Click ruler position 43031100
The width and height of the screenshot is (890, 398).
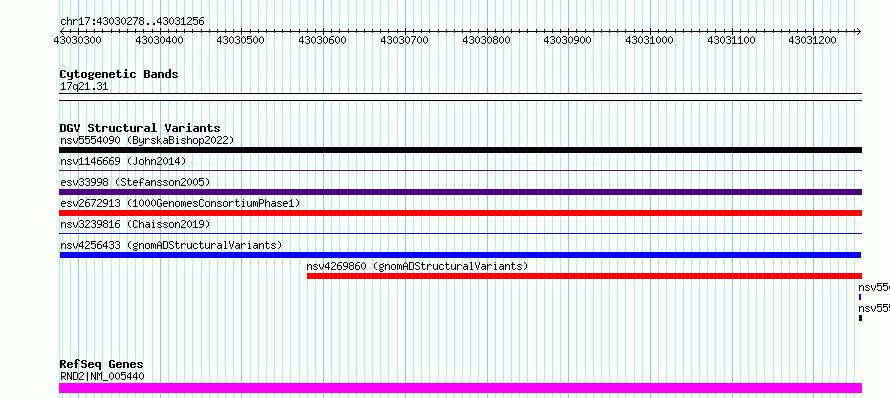732,40
